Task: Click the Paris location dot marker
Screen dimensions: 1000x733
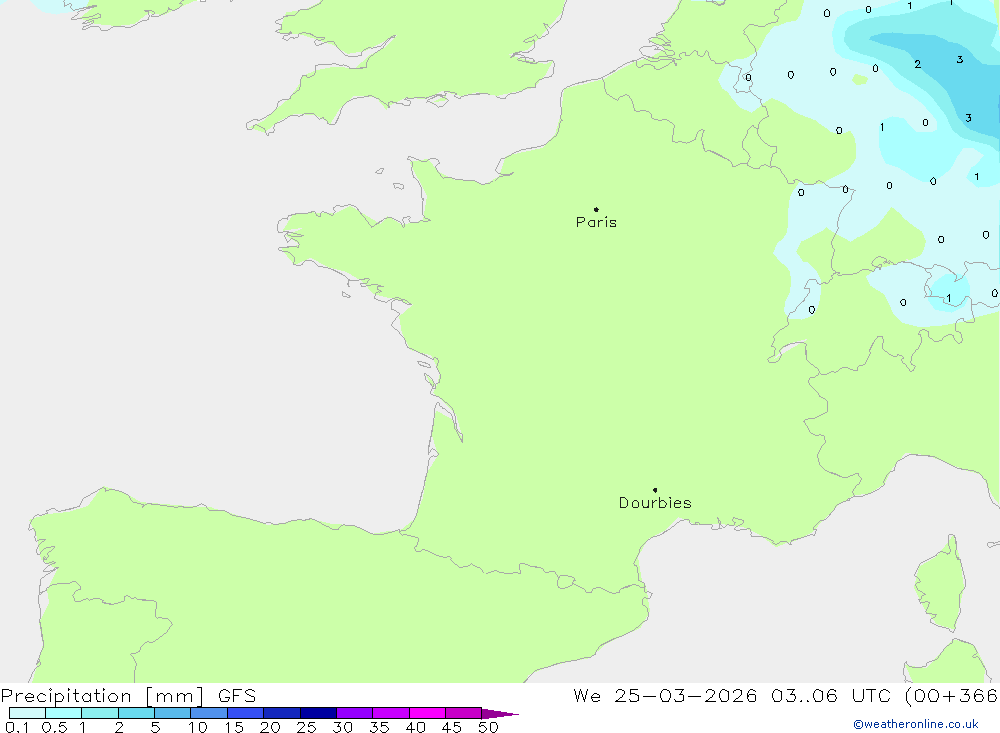Action: click(596, 209)
